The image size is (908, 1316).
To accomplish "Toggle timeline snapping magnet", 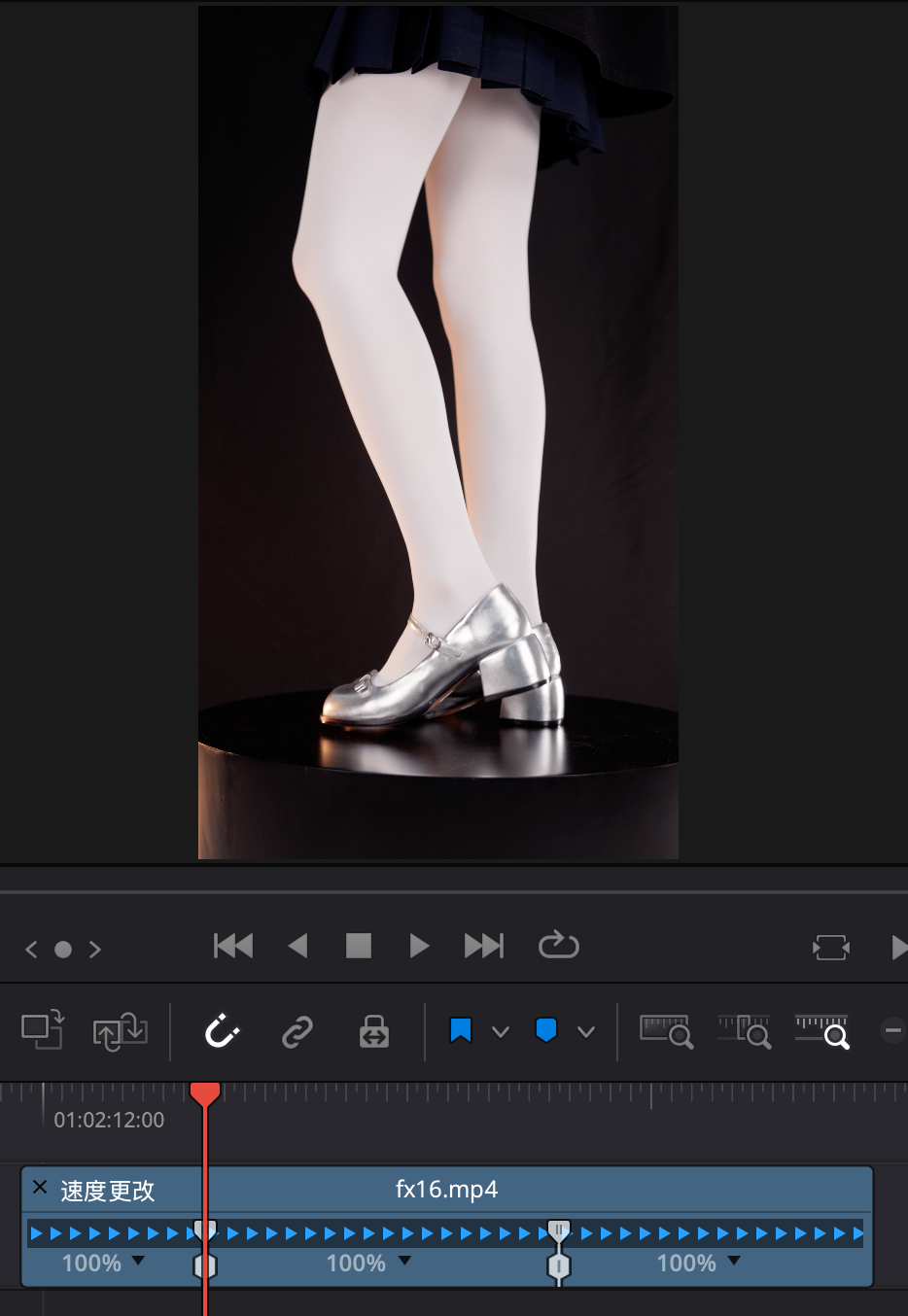I will (x=222, y=1031).
